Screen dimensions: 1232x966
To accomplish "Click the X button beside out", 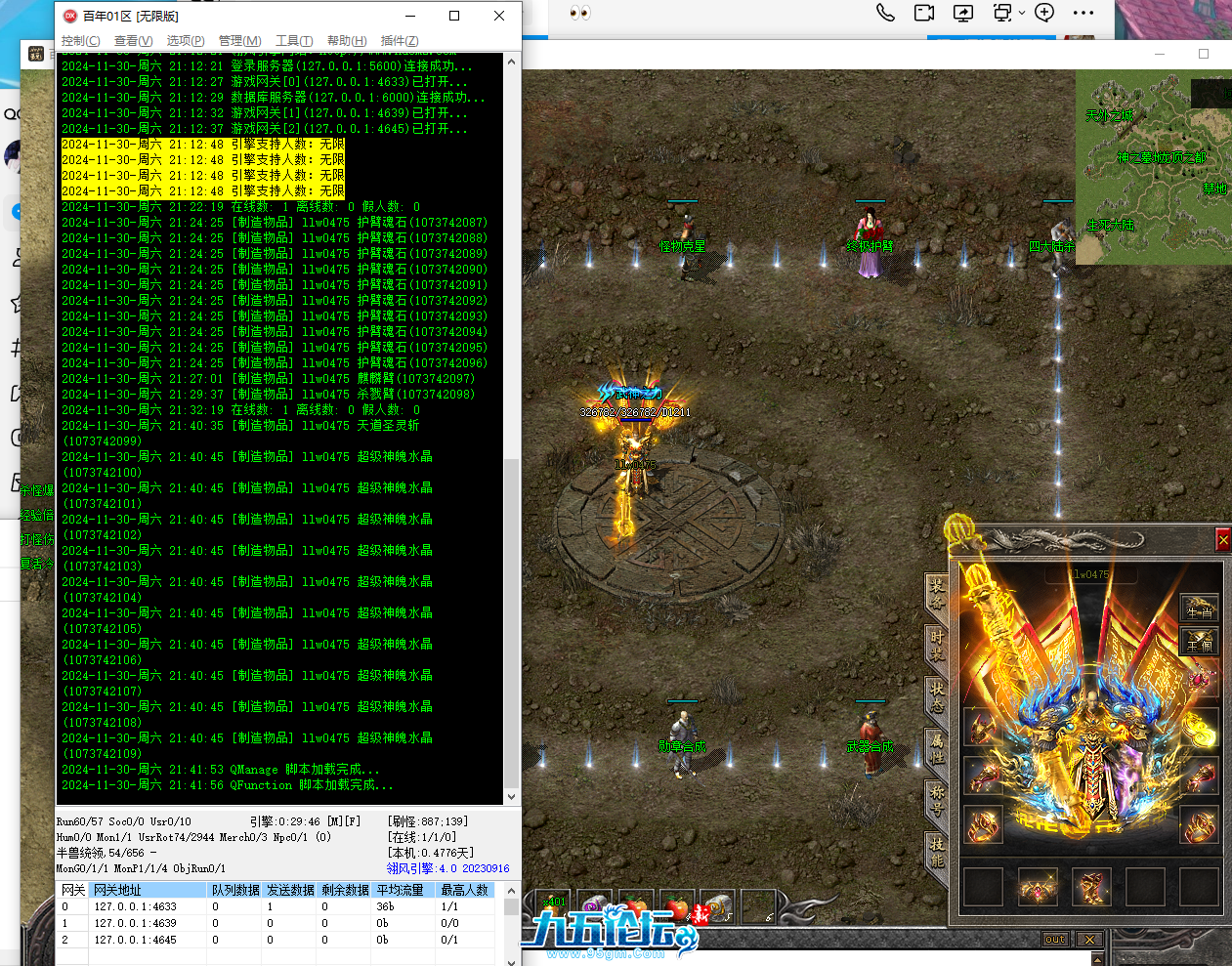I will pyautogui.click(x=1089, y=940).
